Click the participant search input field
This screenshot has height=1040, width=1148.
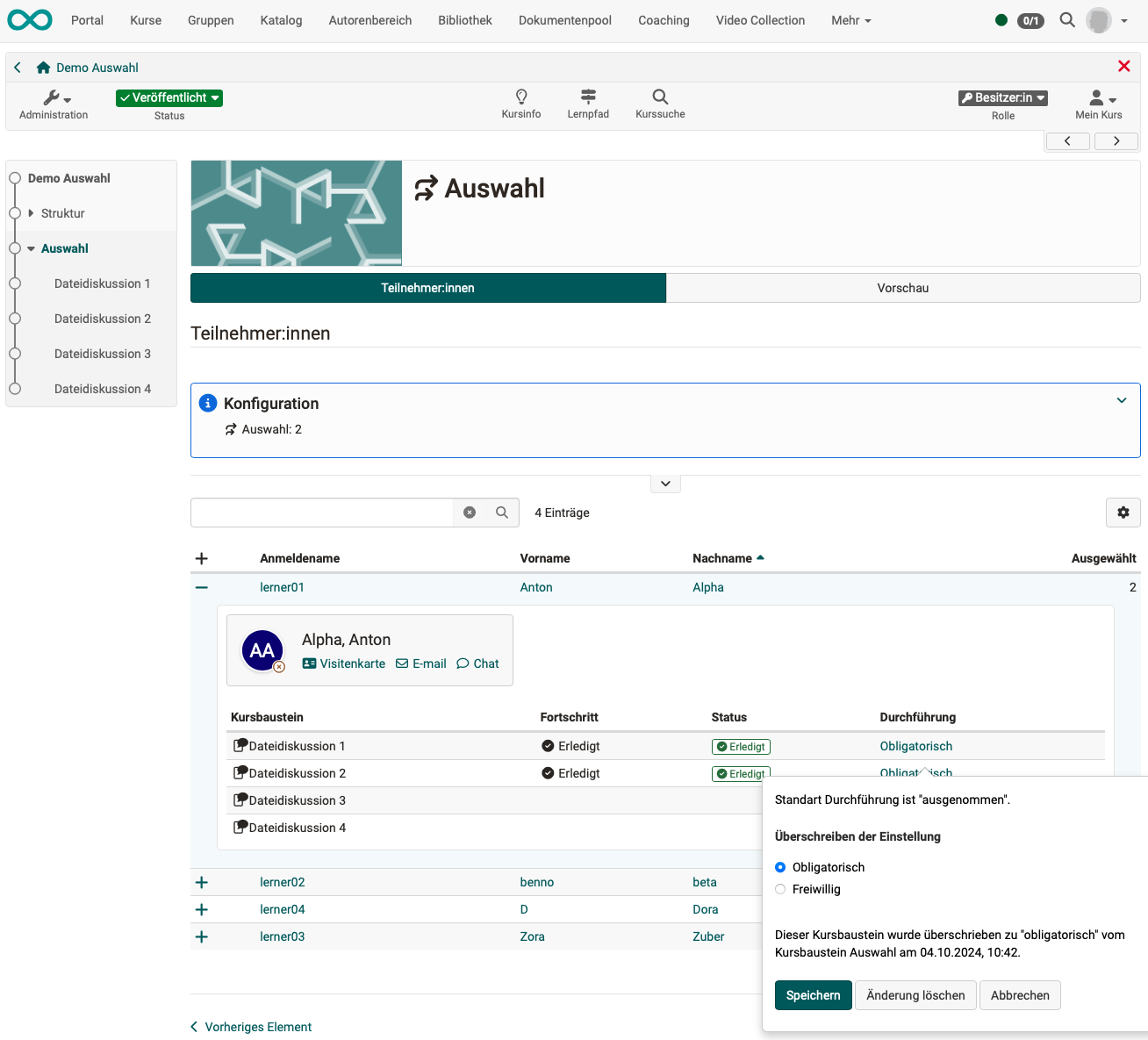[x=321, y=513]
